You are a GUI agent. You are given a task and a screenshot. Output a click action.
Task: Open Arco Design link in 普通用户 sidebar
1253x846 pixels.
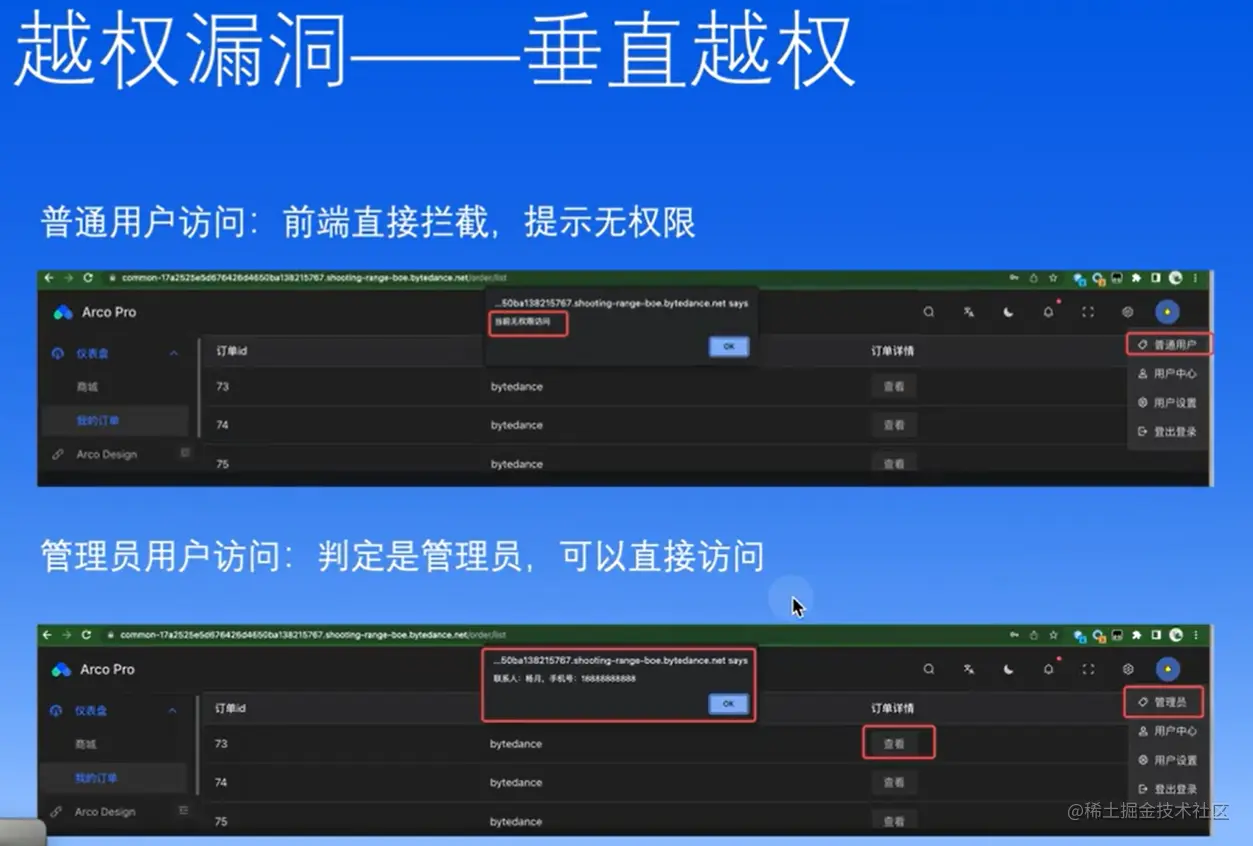pos(107,454)
